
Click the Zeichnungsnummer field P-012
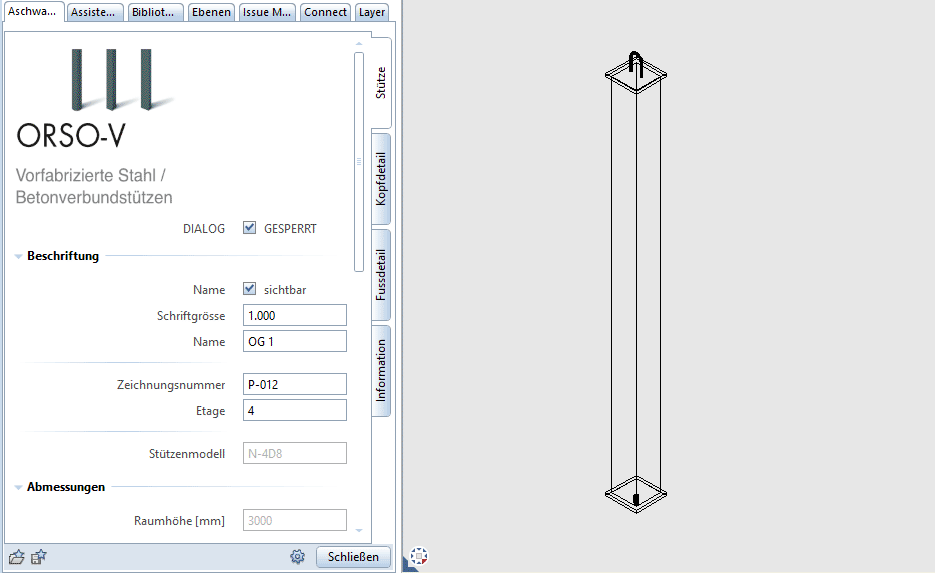295,385
